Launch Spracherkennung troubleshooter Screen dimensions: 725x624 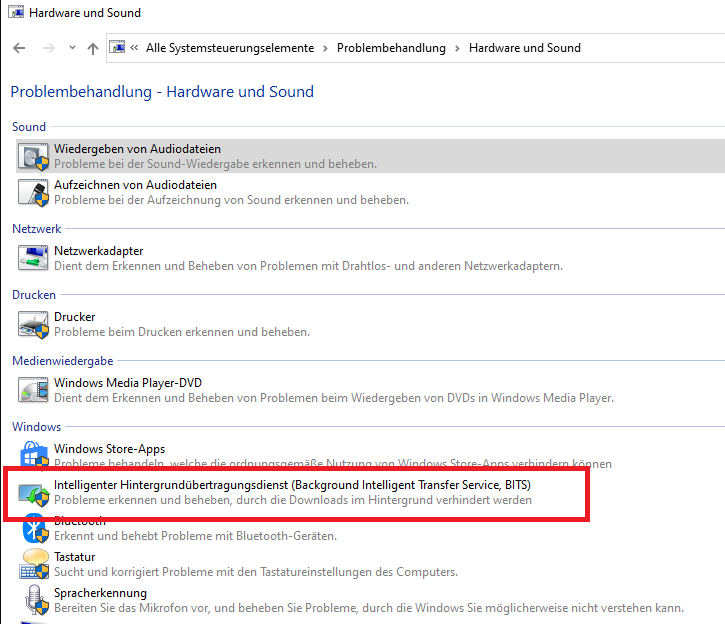point(100,593)
